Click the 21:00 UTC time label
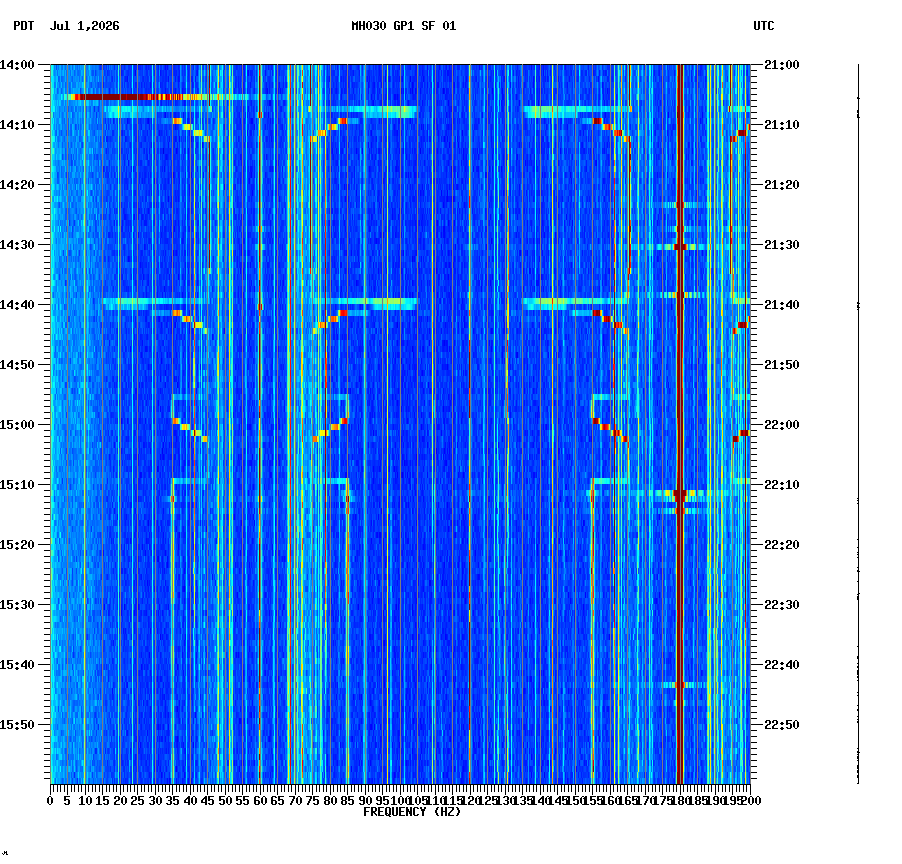The width and height of the screenshot is (902, 864). point(782,65)
